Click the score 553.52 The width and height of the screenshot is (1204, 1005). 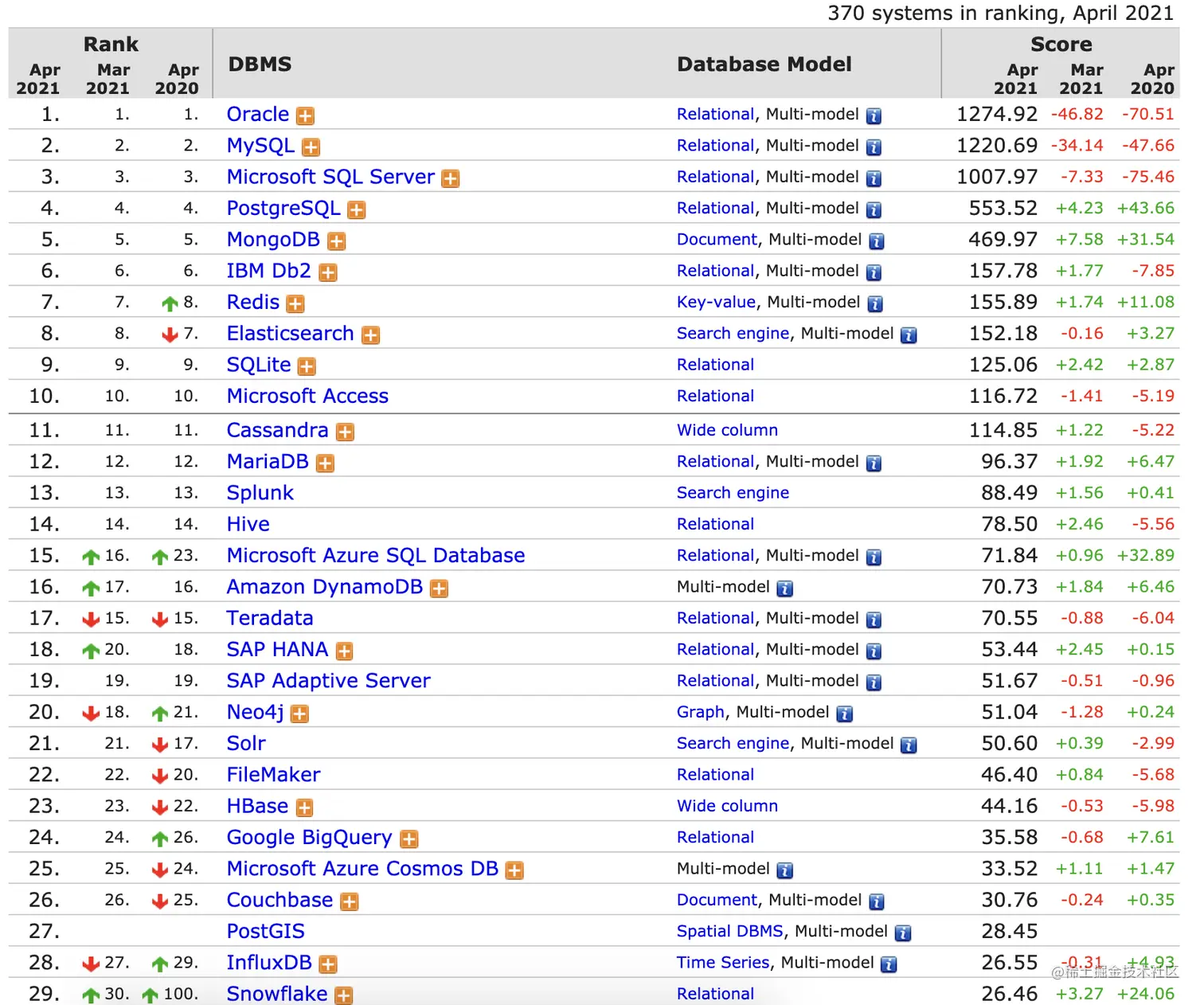pyautogui.click(x=1003, y=209)
